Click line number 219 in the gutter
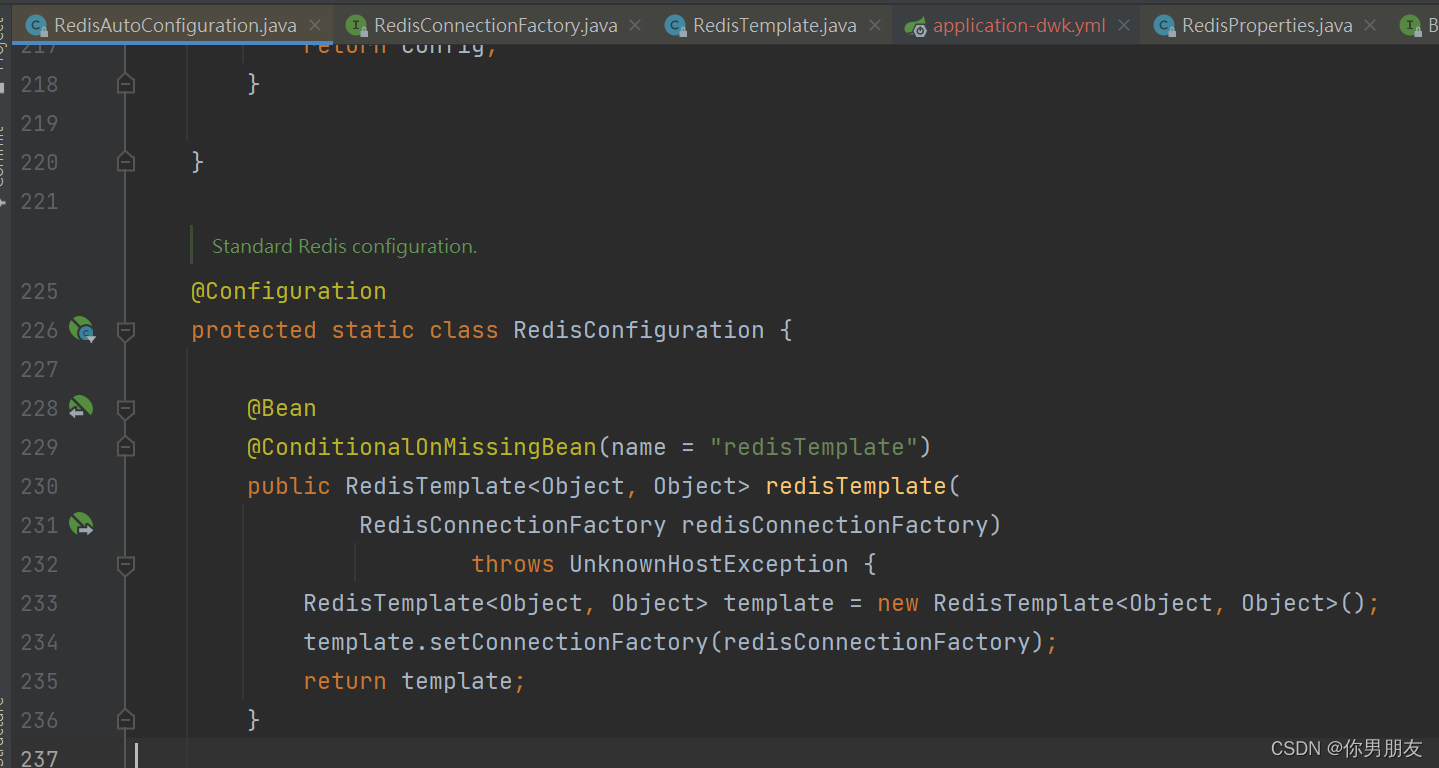 pos(40,123)
